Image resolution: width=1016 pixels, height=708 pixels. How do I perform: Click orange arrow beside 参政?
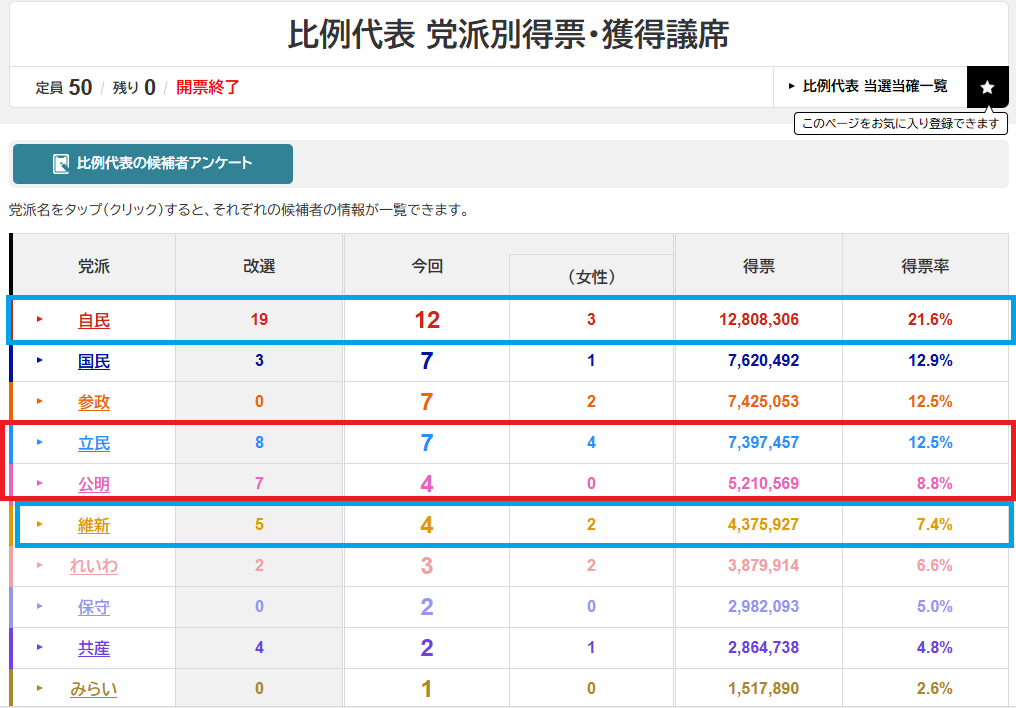40,401
